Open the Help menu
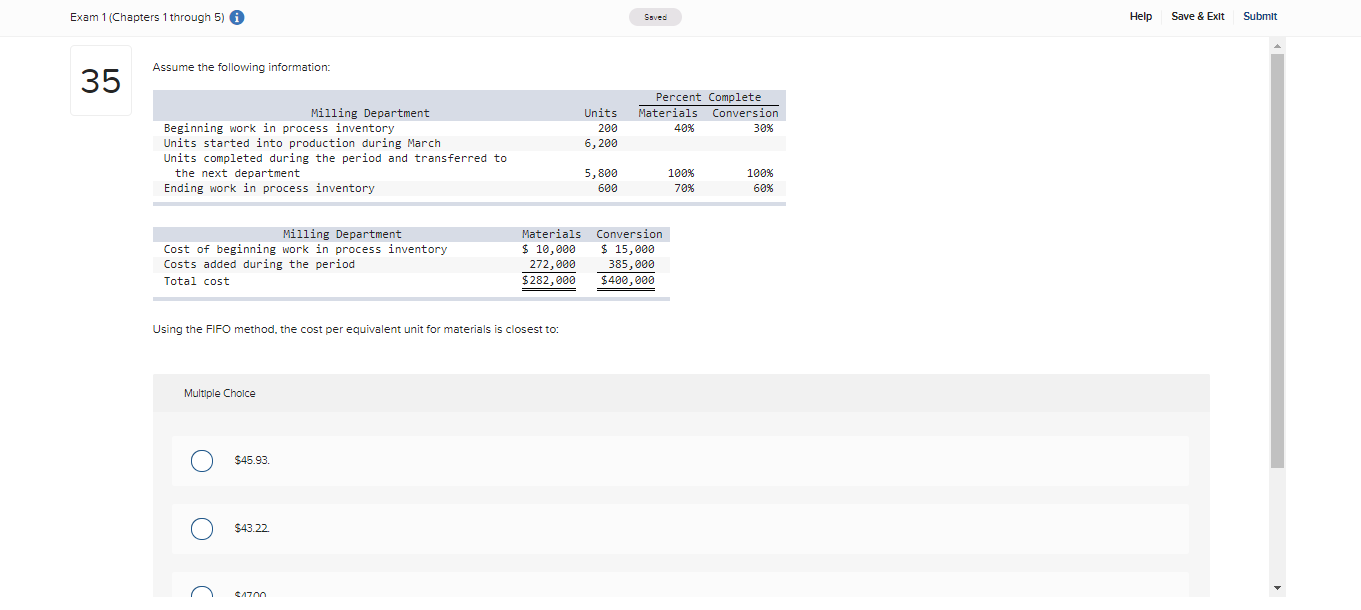 pyautogui.click(x=1140, y=16)
